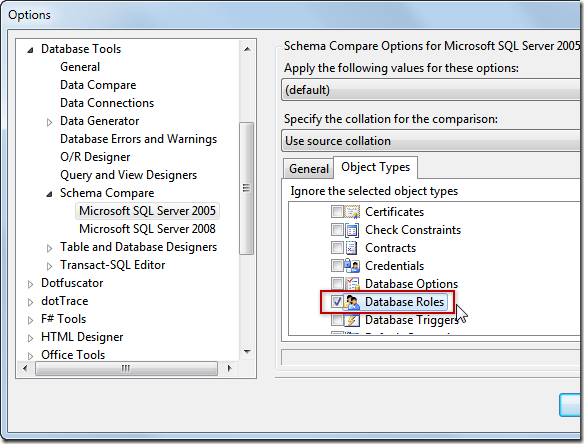Expand Table and Database Designers node
Viewport: 584px width, 444px height.
[49, 248]
